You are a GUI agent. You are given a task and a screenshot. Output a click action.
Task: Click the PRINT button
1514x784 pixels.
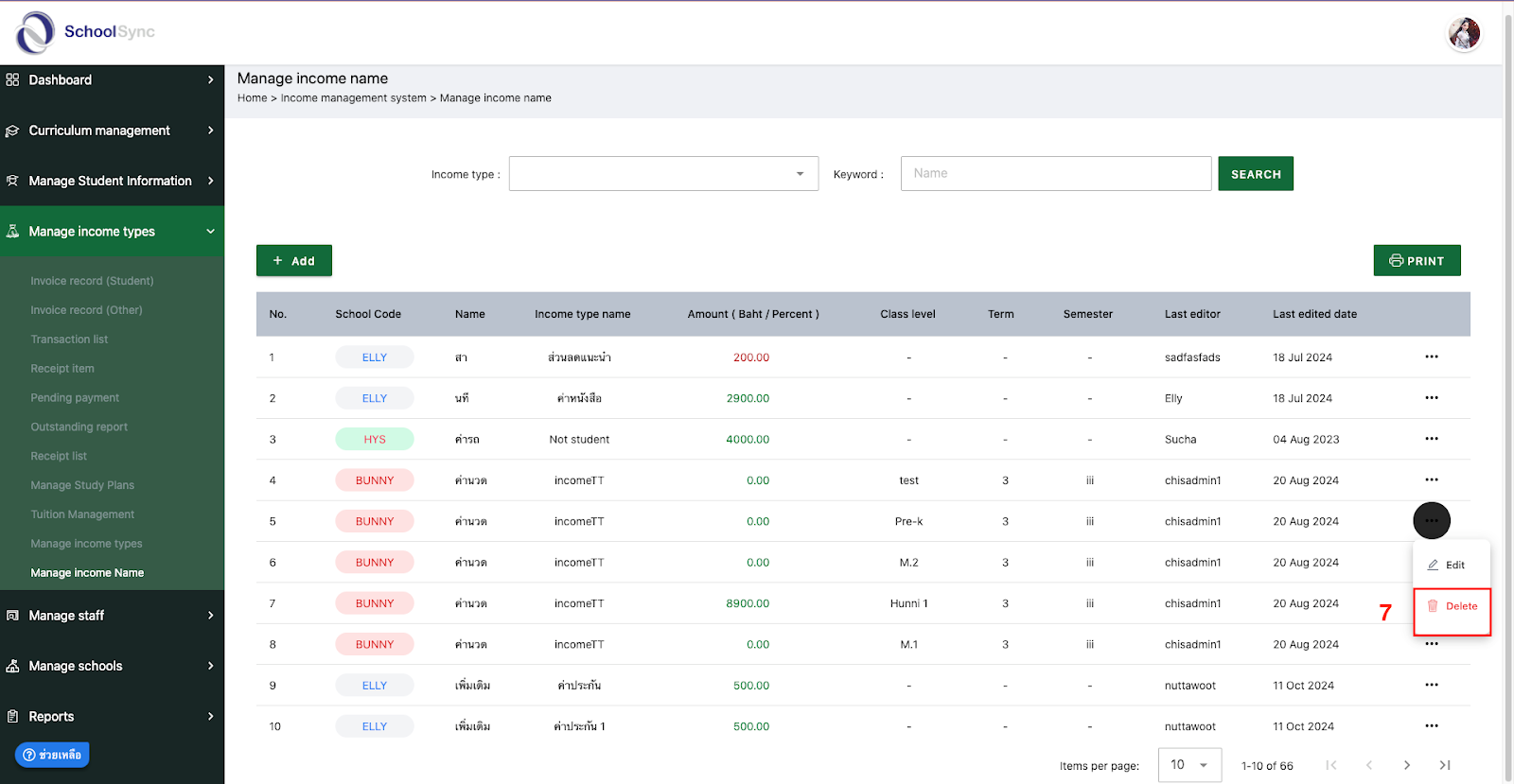click(1417, 261)
